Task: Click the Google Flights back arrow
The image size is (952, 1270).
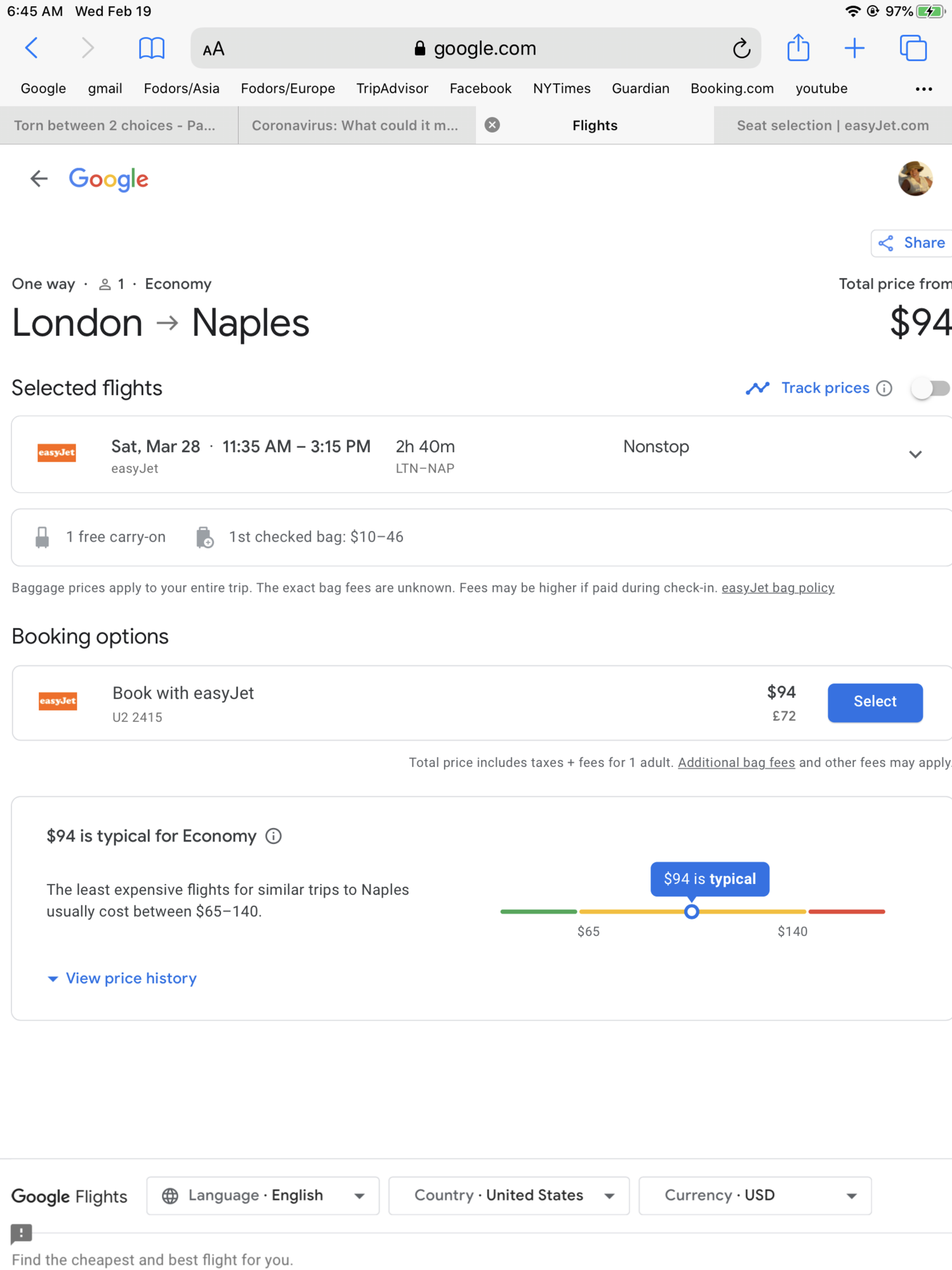Action: coord(39,179)
